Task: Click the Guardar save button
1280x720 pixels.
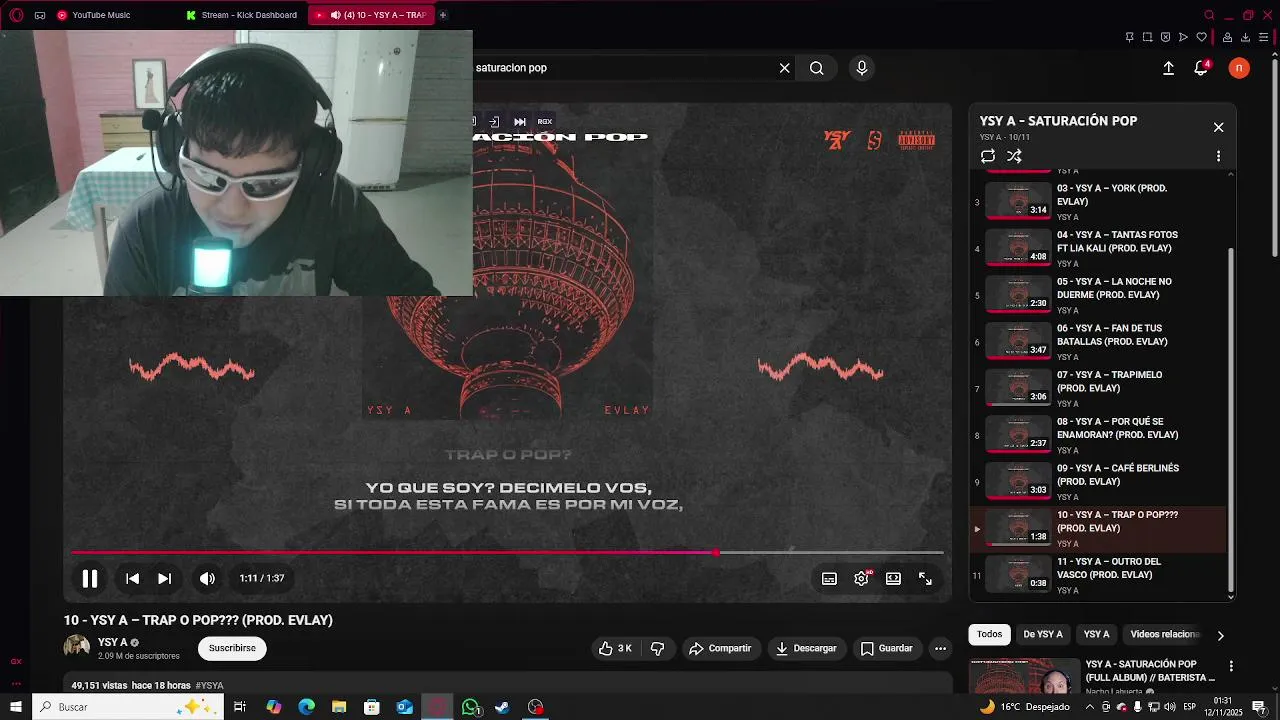Action: point(886,648)
